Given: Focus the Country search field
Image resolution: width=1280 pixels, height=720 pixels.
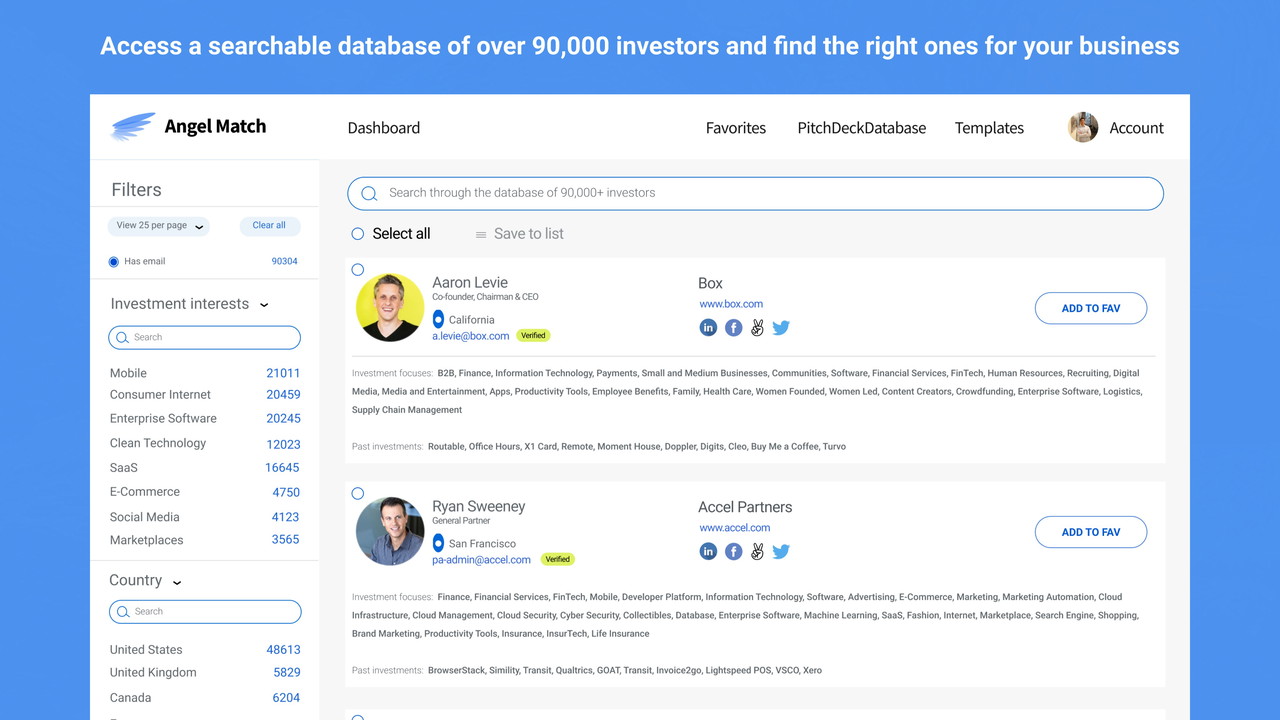Looking at the screenshot, I should 205,612.
